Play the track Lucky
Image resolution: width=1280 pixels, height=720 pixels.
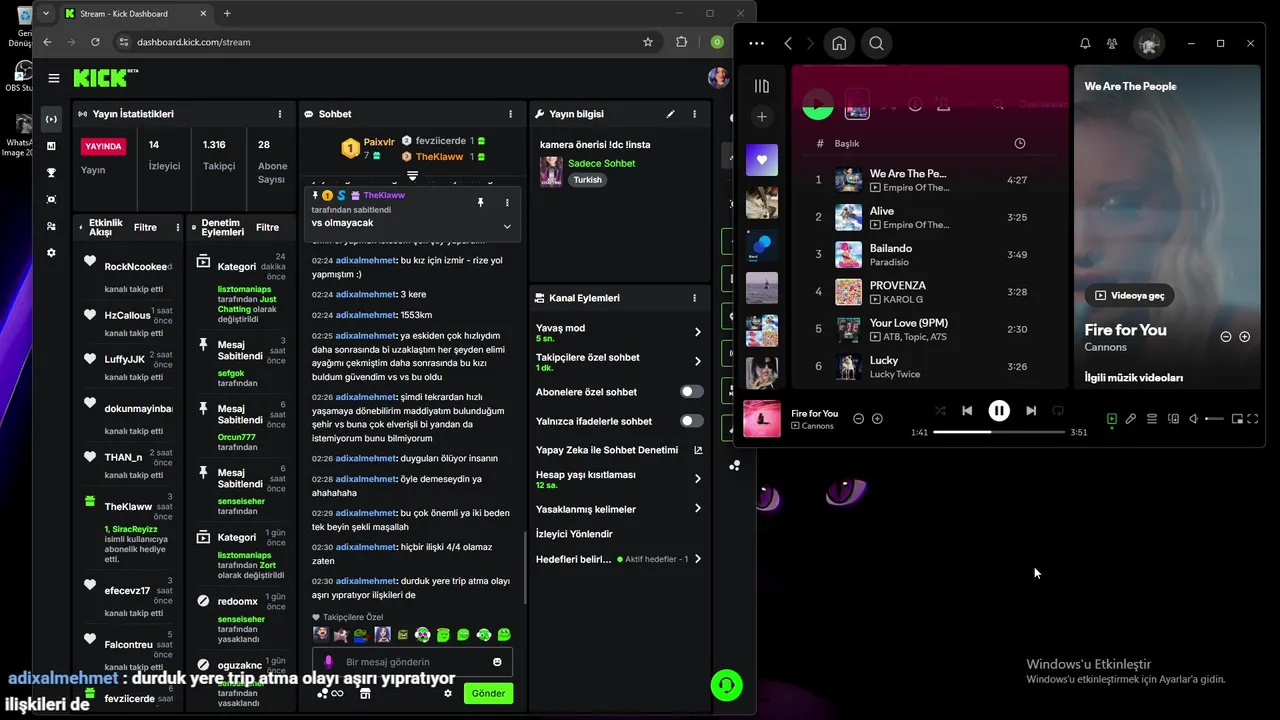click(x=884, y=360)
